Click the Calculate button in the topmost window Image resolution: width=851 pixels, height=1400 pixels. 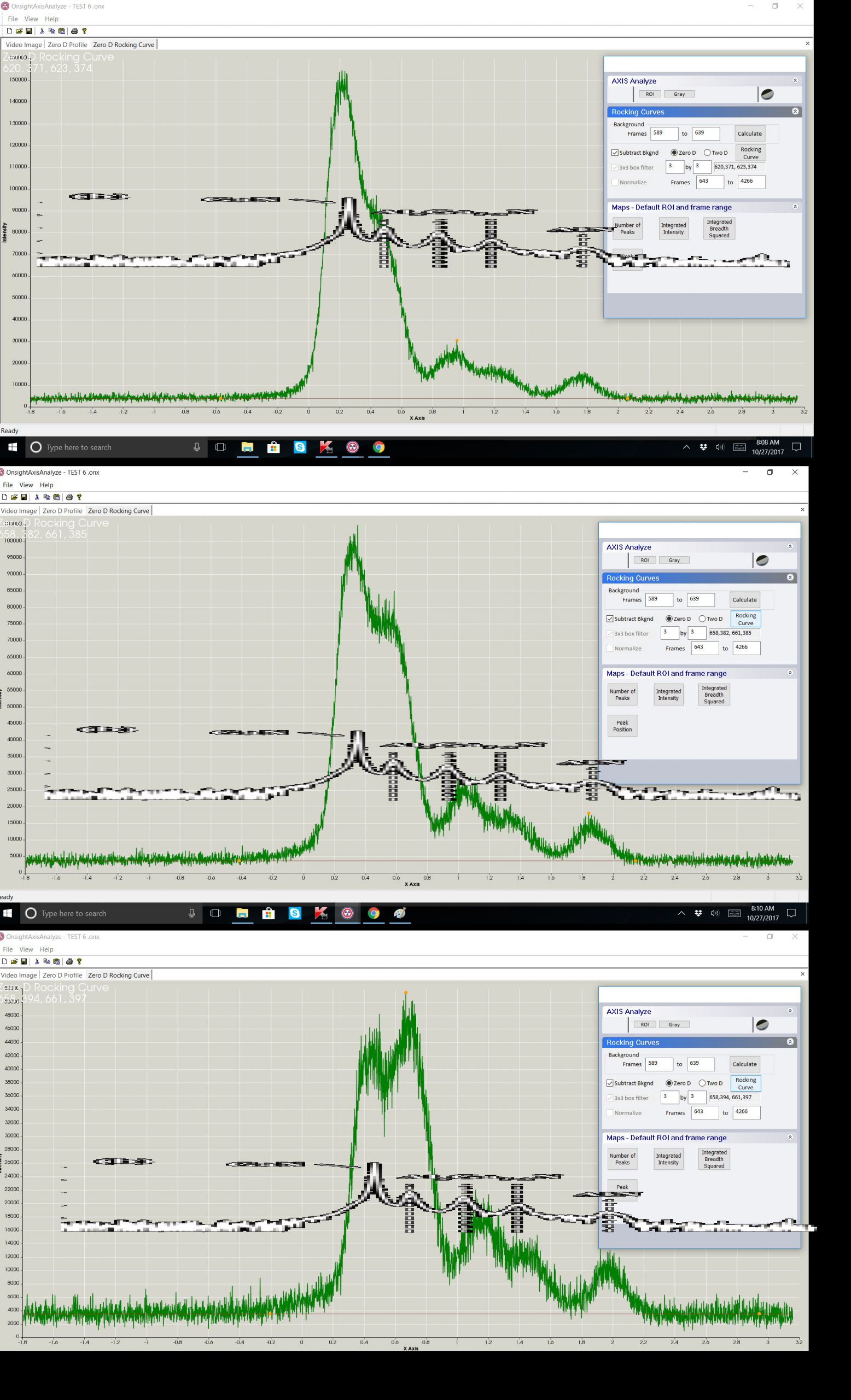(x=749, y=134)
